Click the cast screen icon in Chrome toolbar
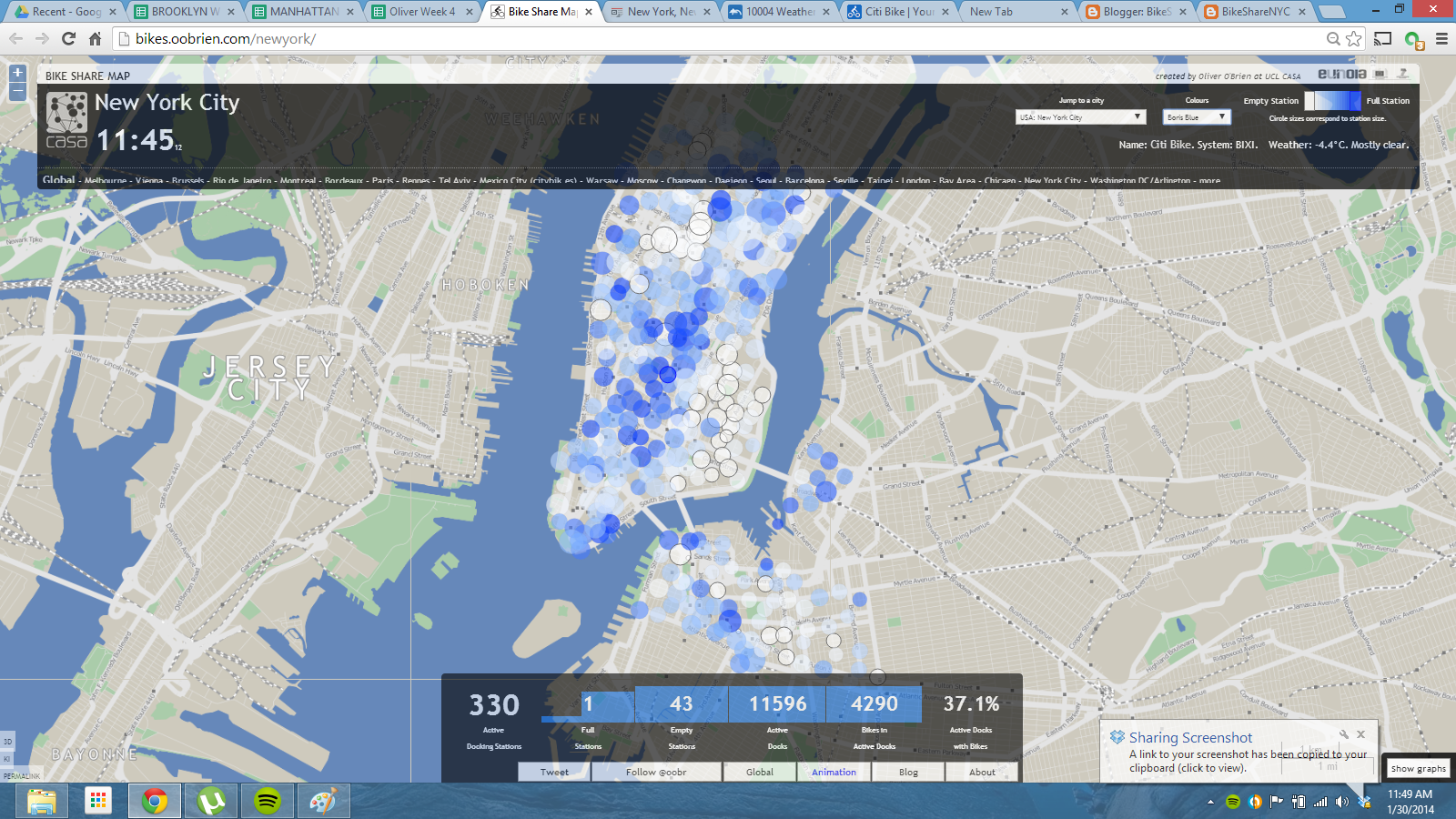Image resolution: width=1456 pixels, height=819 pixels. click(1383, 39)
